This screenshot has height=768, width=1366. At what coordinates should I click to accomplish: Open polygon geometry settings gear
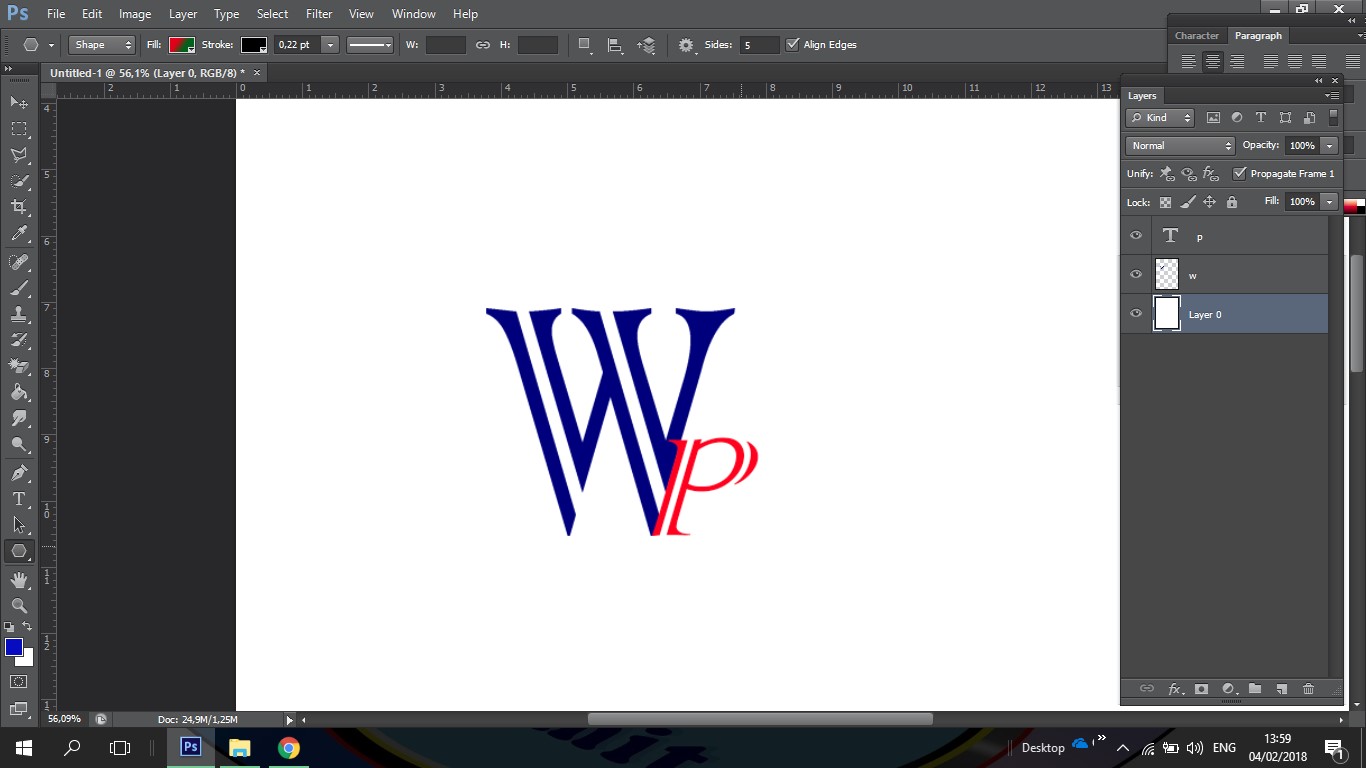pyautogui.click(x=687, y=45)
